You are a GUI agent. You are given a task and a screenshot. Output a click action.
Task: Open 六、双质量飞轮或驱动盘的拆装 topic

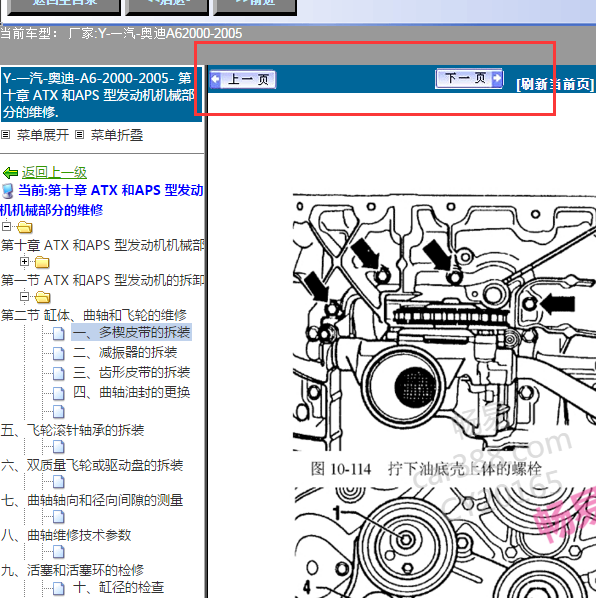tap(92, 465)
